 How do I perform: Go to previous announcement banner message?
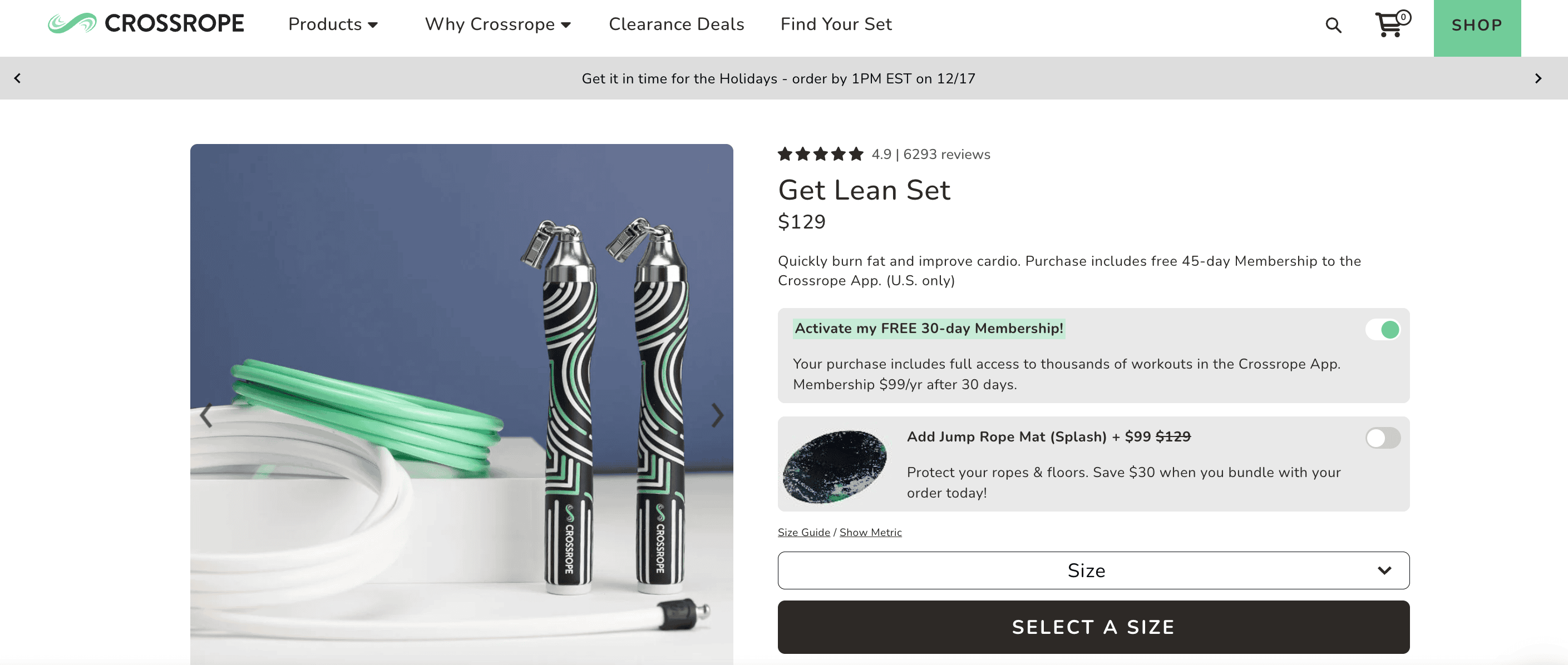point(18,78)
